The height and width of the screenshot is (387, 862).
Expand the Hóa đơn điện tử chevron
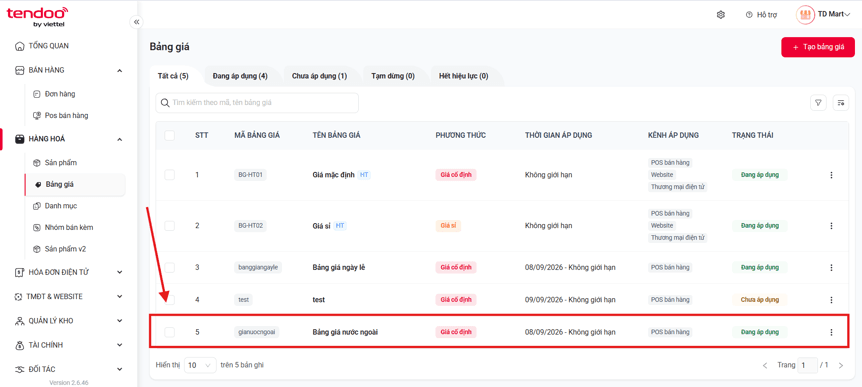pos(120,272)
